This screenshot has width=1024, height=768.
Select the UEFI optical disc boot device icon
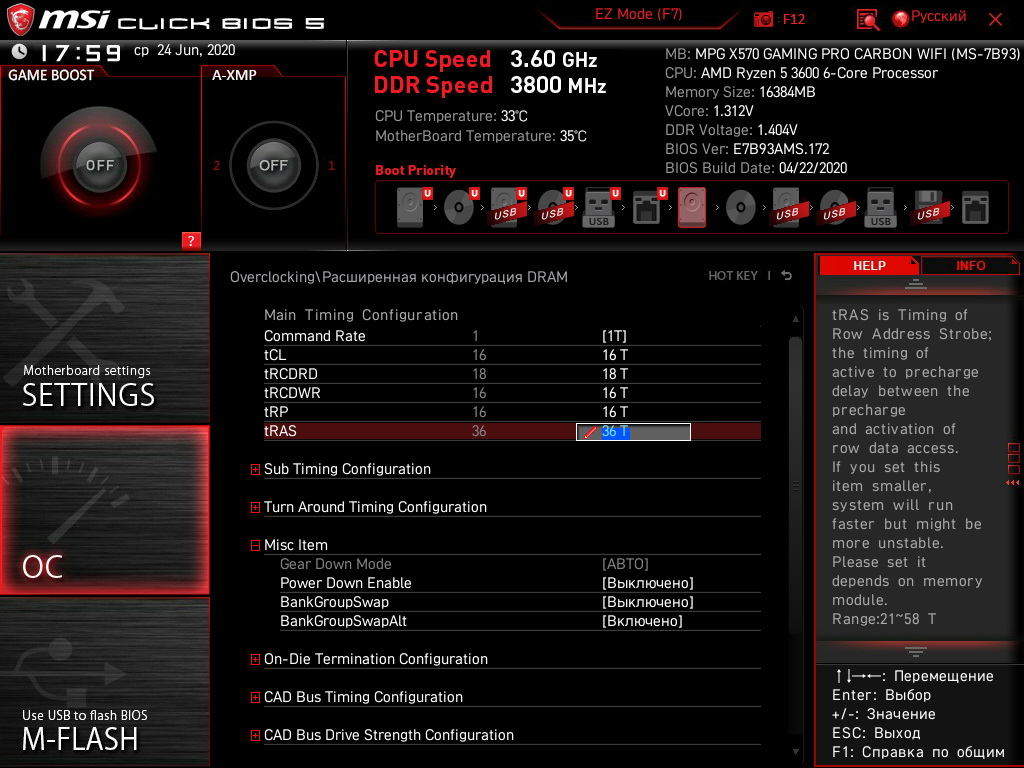[460, 207]
